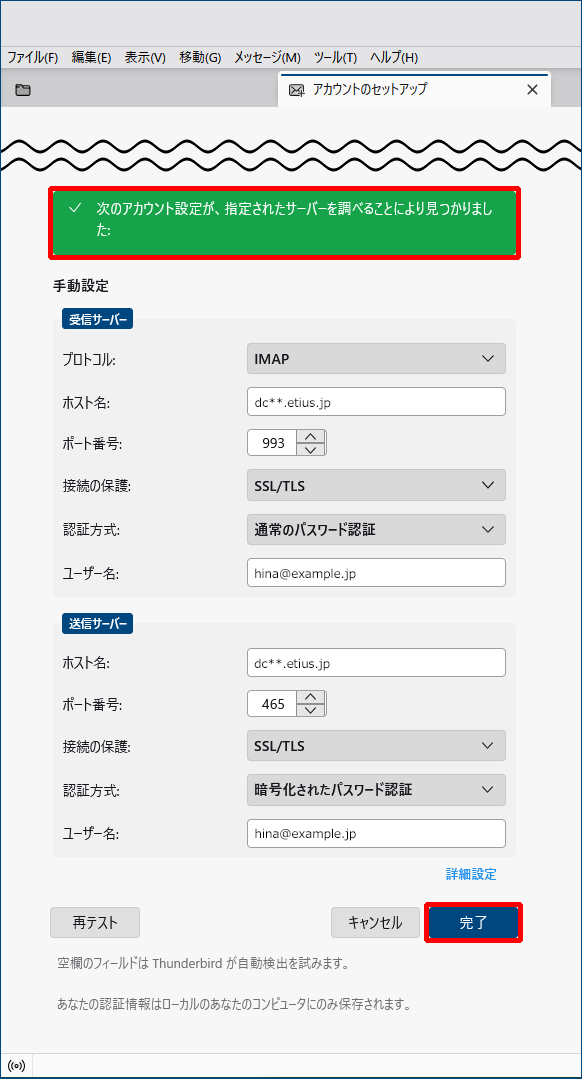Increase the outgoing port number 465

coord(312,697)
